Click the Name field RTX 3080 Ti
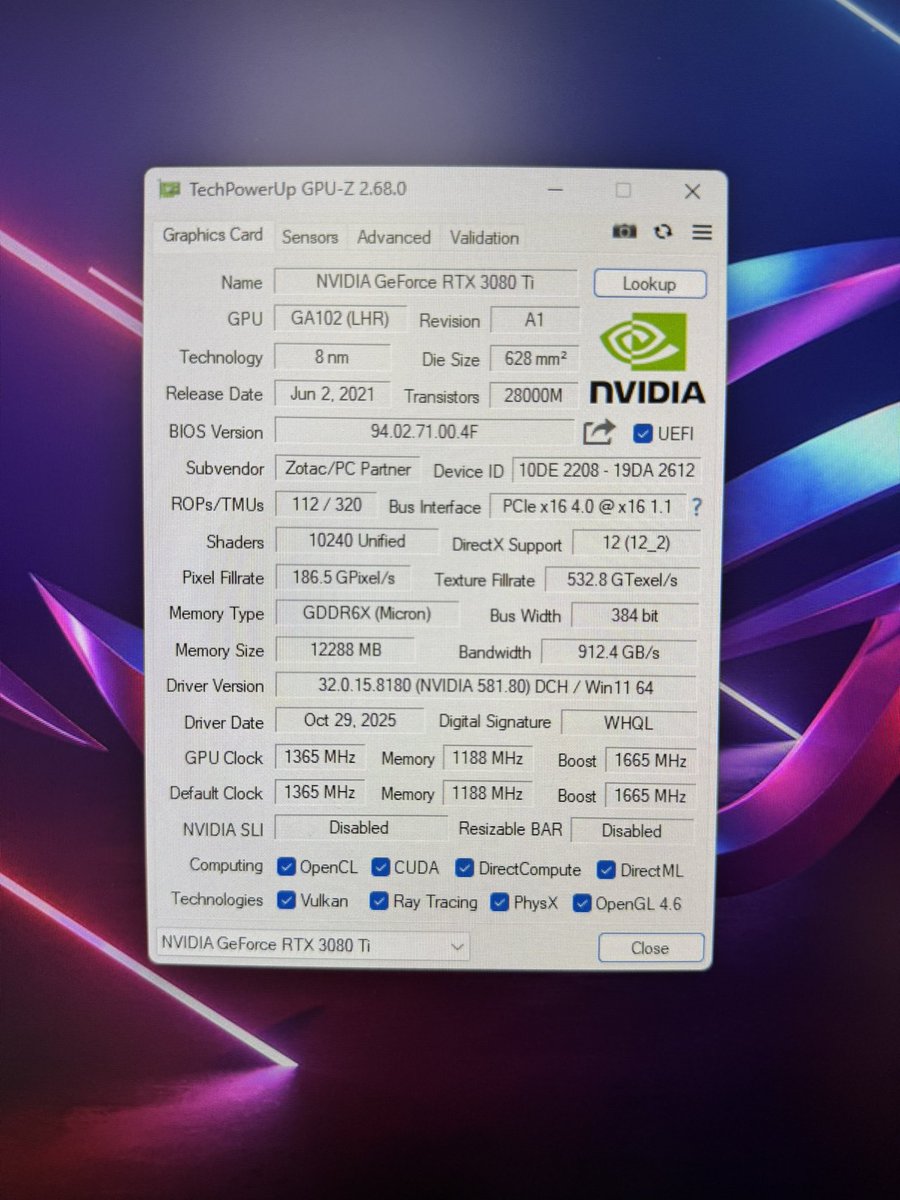900x1200 pixels. (425, 282)
